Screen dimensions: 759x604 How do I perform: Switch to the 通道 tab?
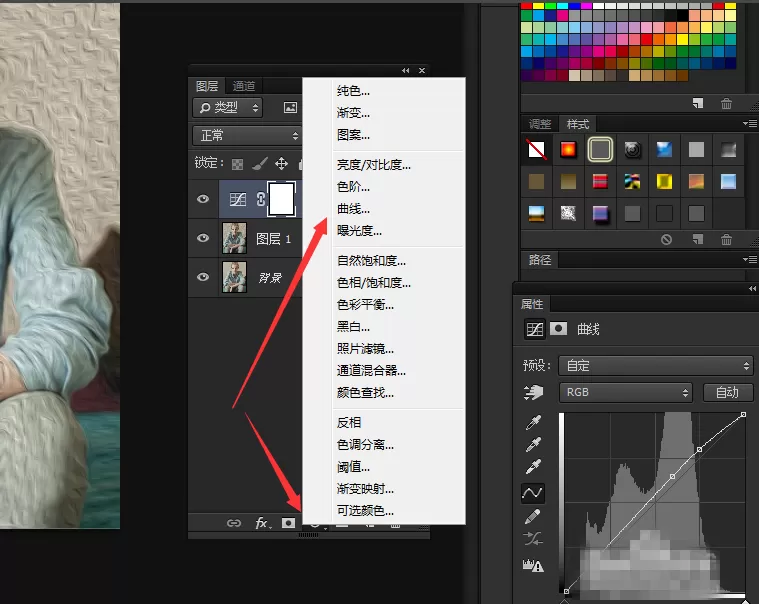(243, 86)
